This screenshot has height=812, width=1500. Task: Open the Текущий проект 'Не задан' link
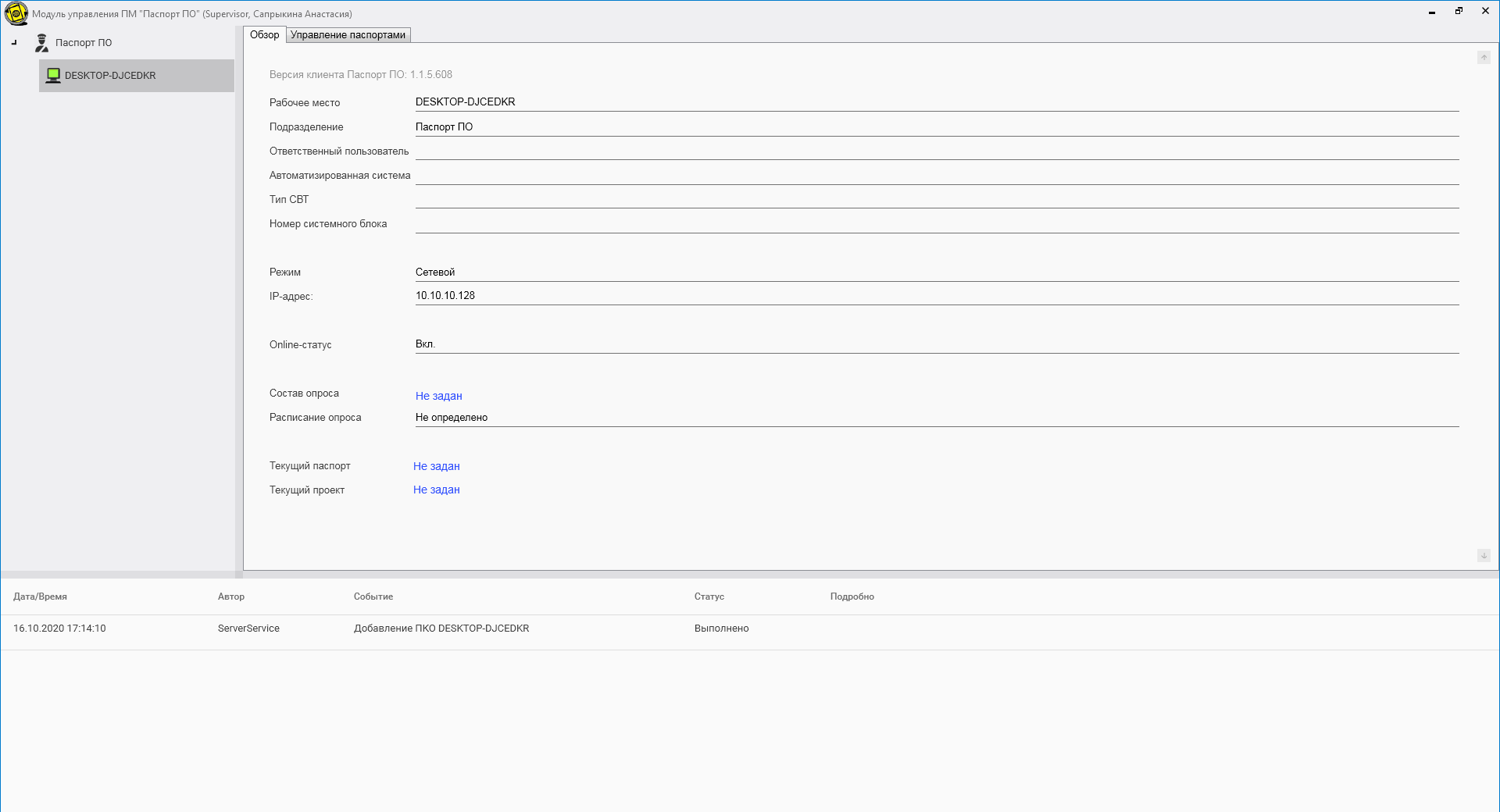tap(436, 490)
